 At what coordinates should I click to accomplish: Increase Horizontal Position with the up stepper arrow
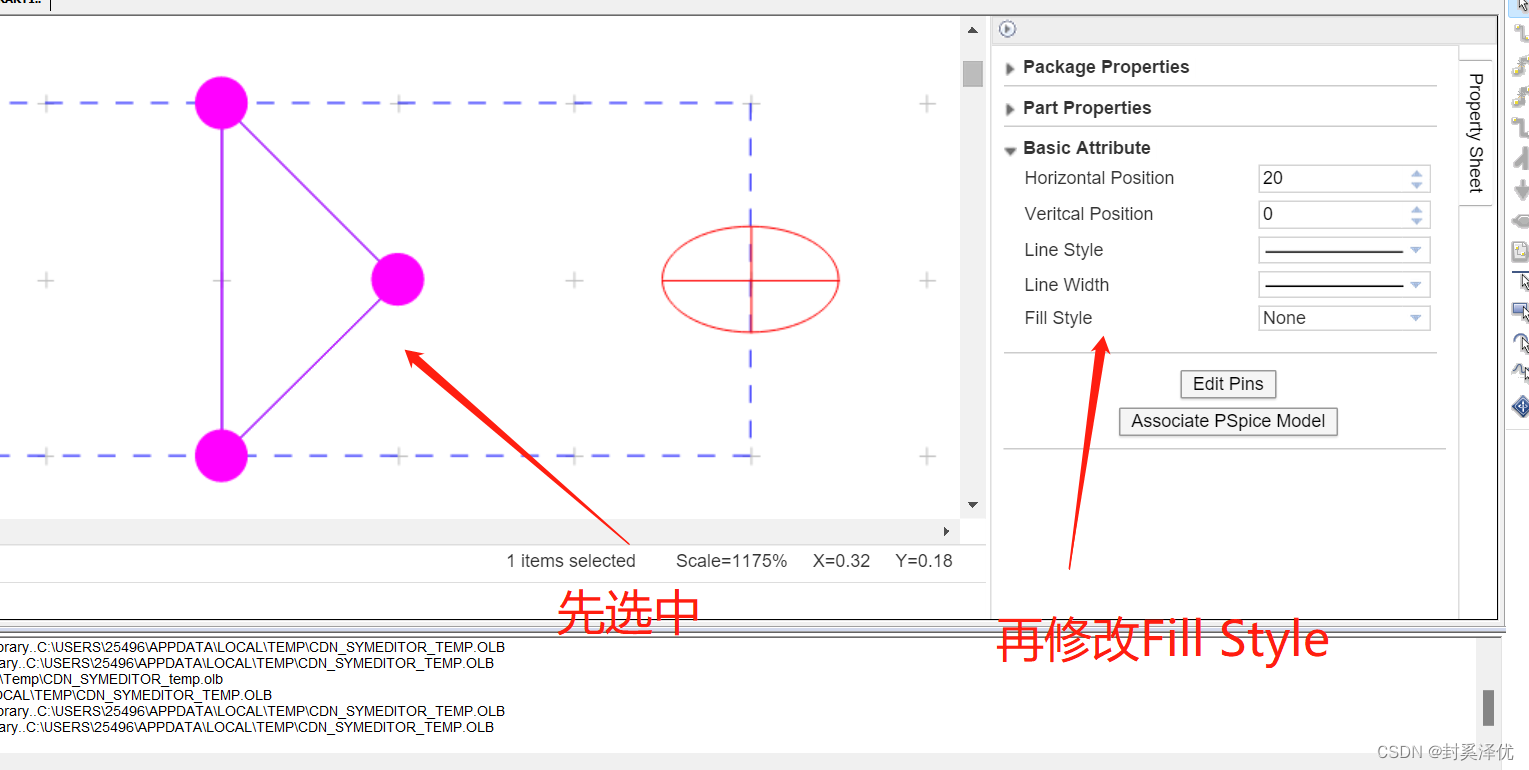pos(1416,173)
